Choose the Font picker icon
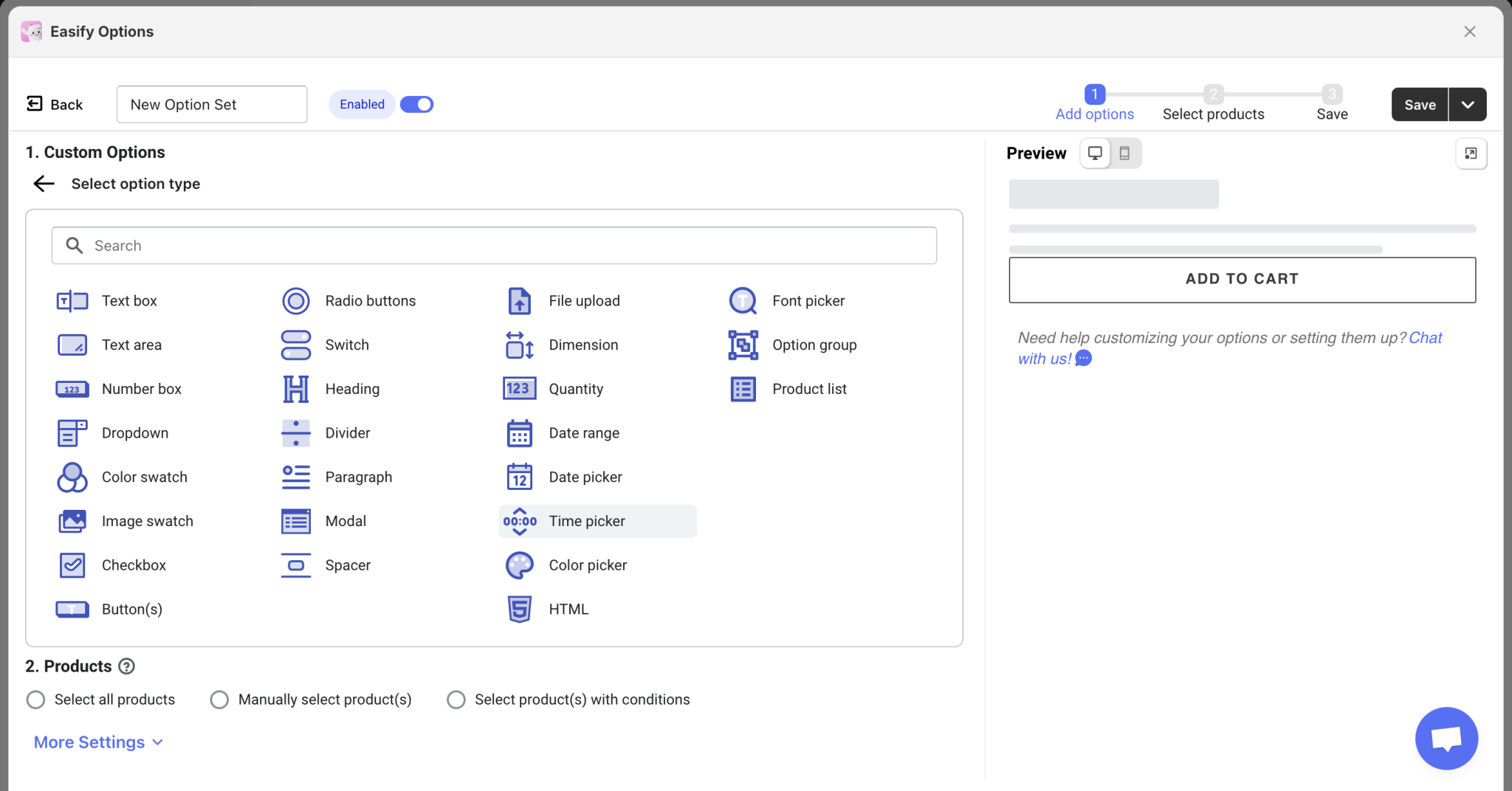1512x791 pixels. pyautogui.click(x=743, y=300)
